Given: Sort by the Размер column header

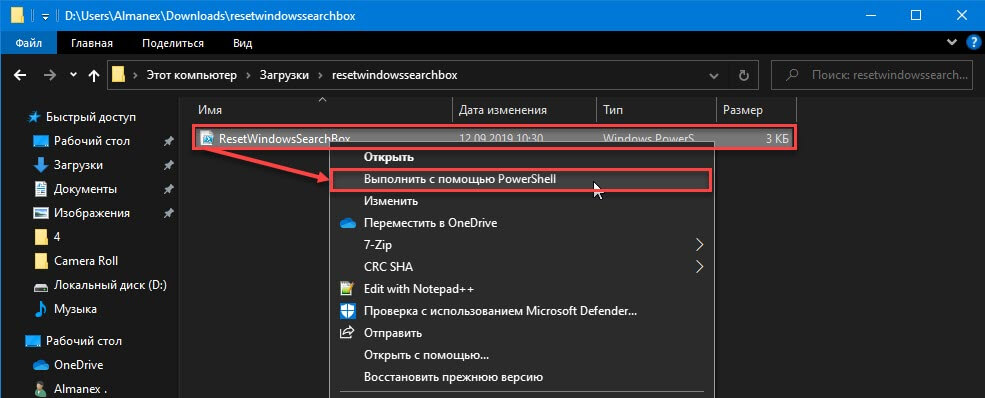Looking at the screenshot, I should (756, 110).
